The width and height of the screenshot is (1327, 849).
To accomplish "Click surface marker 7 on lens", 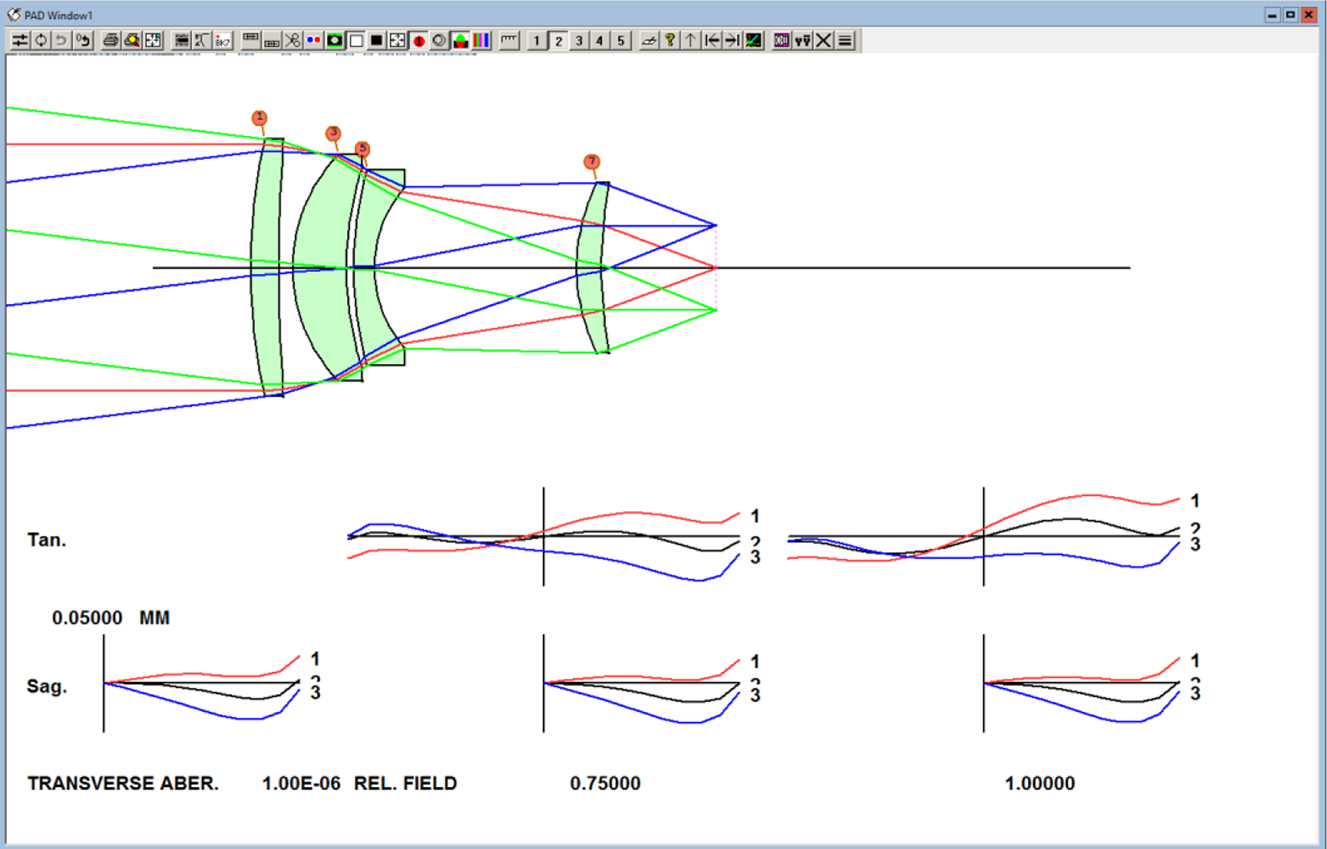I will tap(591, 161).
